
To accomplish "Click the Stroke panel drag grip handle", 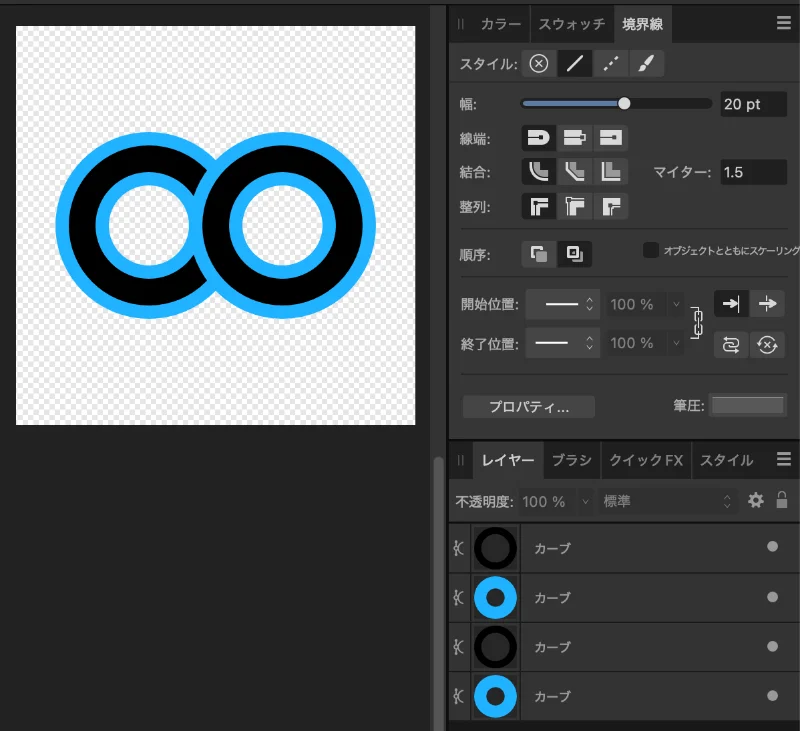I will coord(461,24).
